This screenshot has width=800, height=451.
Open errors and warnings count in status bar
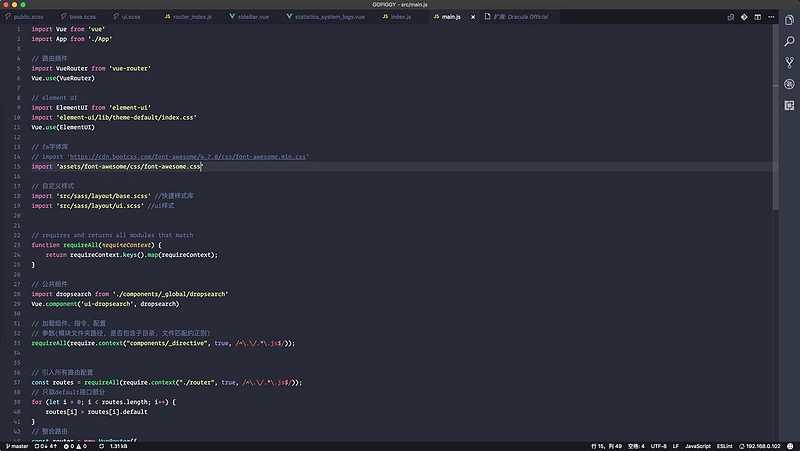pos(75,446)
